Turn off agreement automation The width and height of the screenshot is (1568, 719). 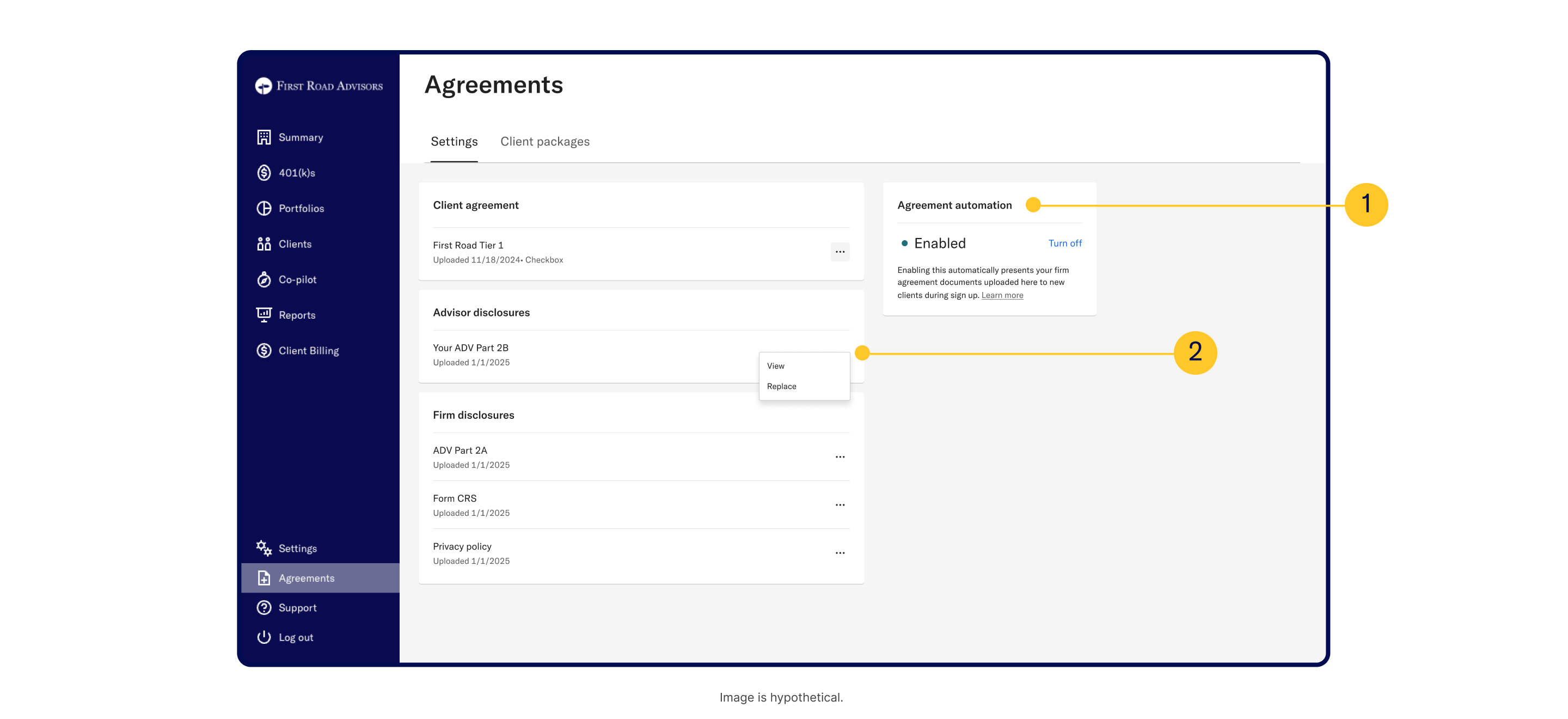click(1064, 243)
